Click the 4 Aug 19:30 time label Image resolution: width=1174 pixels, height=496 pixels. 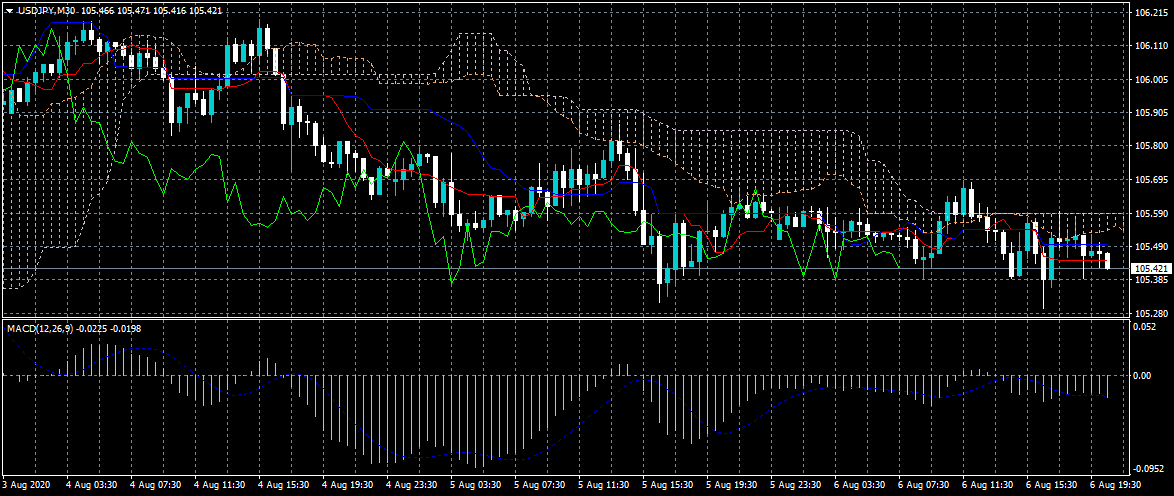click(345, 485)
